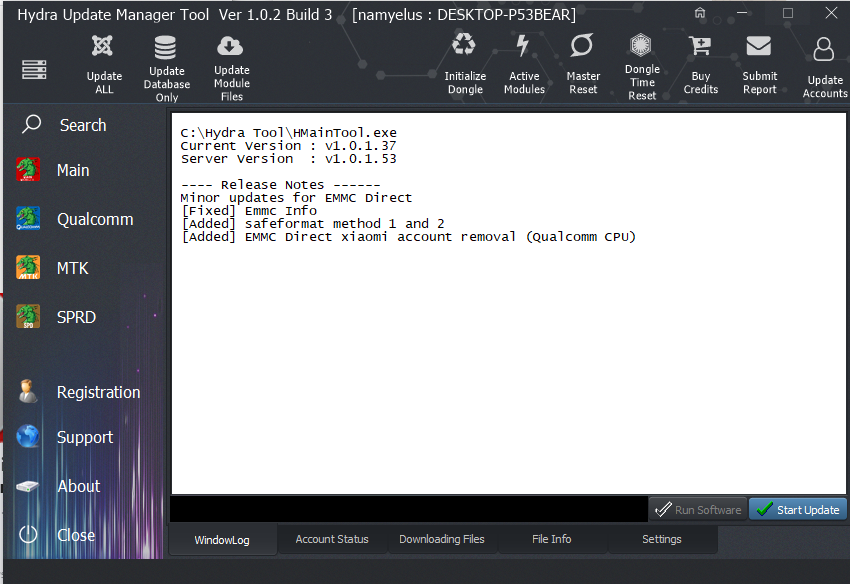This screenshot has height=584, width=850.
Task: Click Submit Report envelope
Action: pos(759,46)
